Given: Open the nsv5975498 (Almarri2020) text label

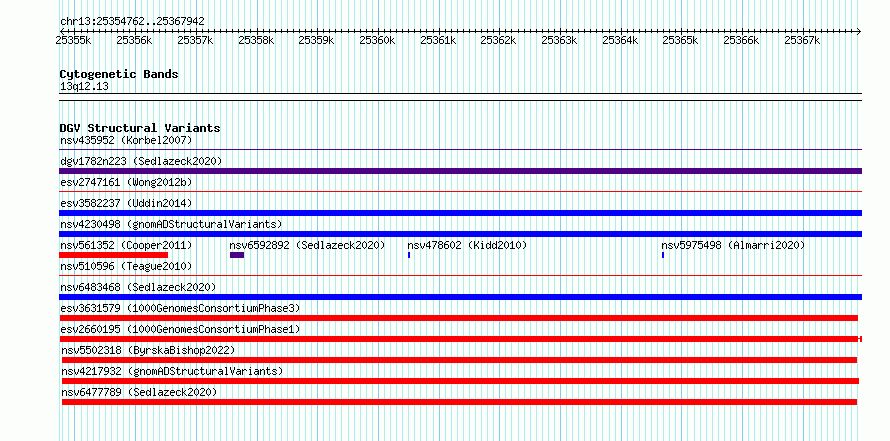Looking at the screenshot, I should point(733,245).
